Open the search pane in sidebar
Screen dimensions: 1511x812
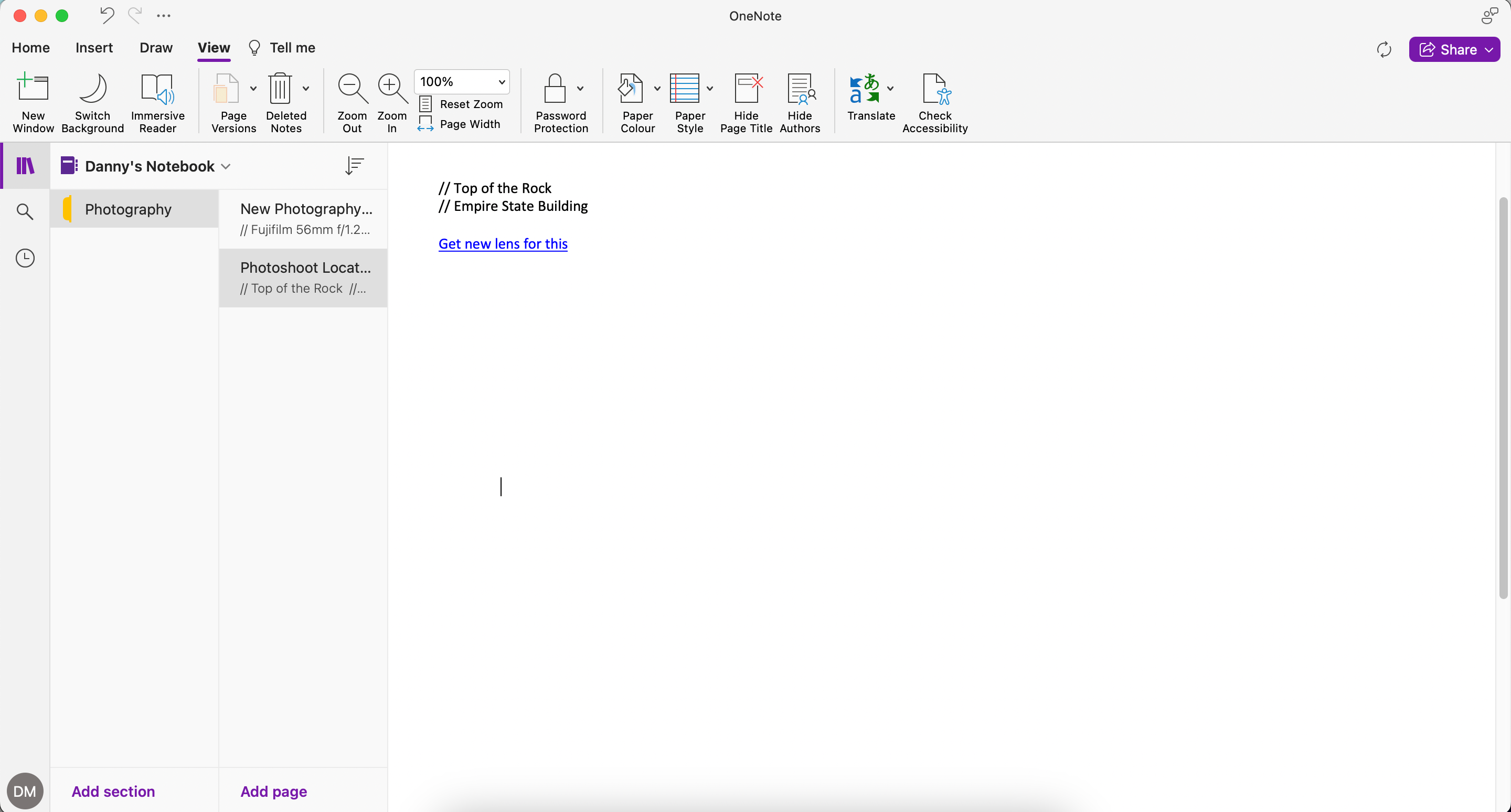coord(25,211)
